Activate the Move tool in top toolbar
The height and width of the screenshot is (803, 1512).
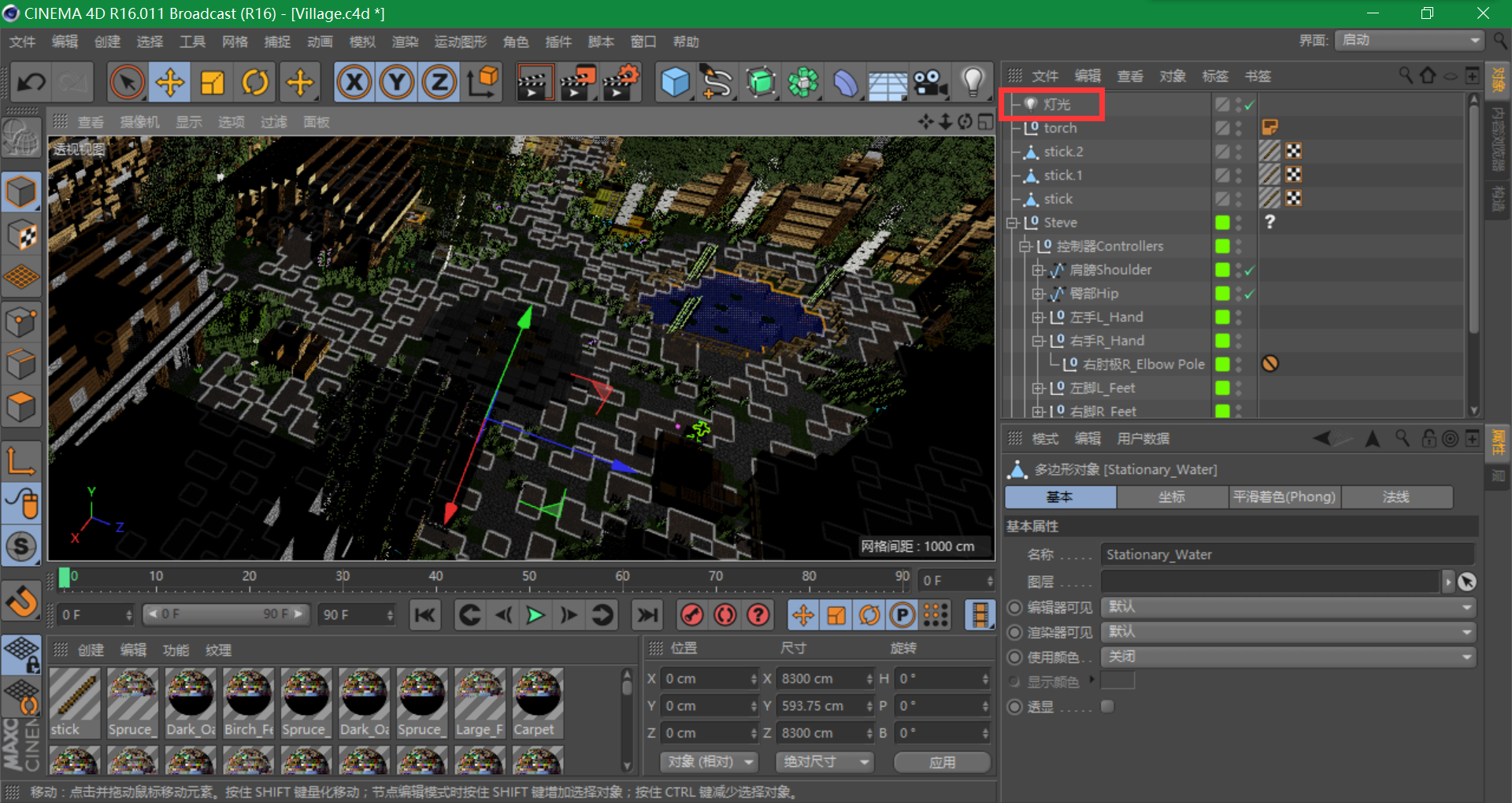[170, 82]
